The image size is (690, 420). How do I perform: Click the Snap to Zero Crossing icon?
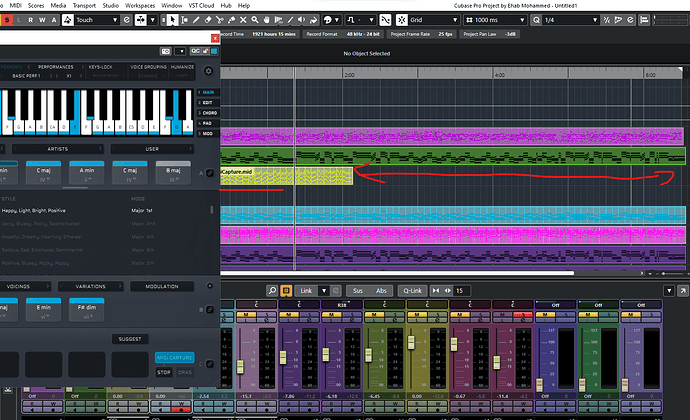click(x=385, y=20)
